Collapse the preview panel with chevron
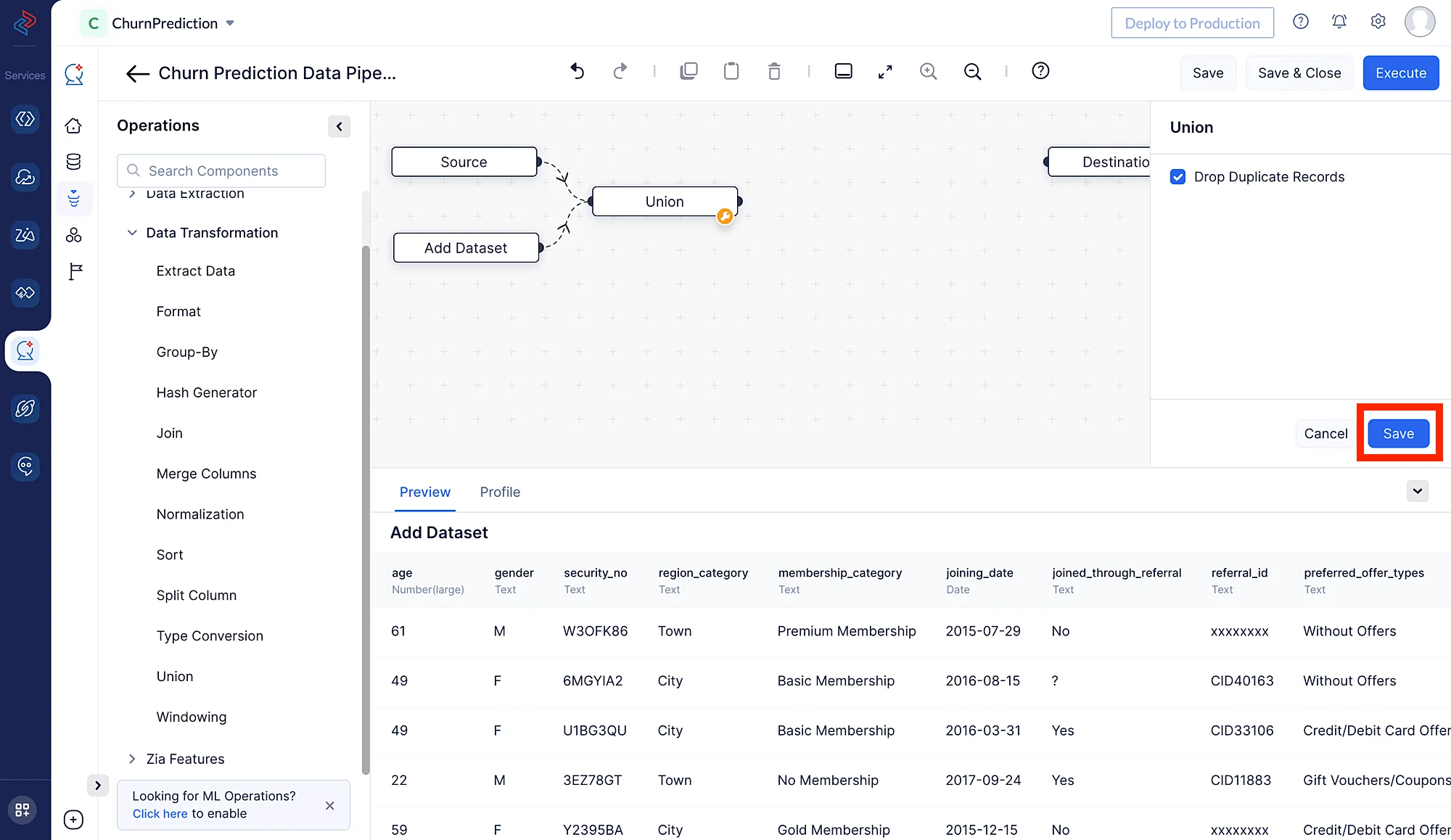The image size is (1451, 840). [1417, 491]
